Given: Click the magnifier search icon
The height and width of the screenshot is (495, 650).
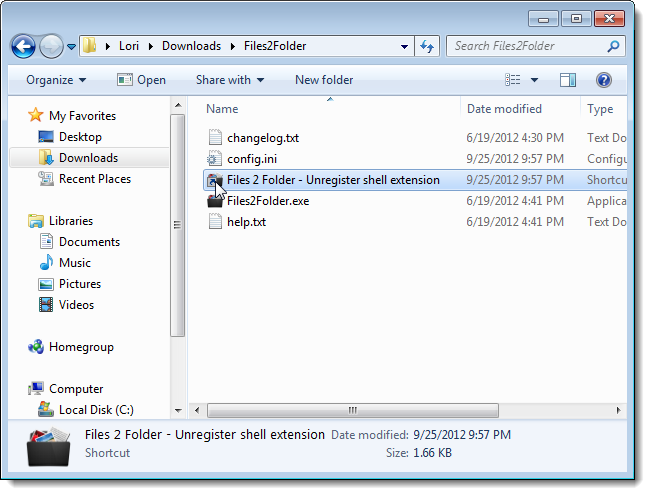Looking at the screenshot, I should [x=613, y=46].
